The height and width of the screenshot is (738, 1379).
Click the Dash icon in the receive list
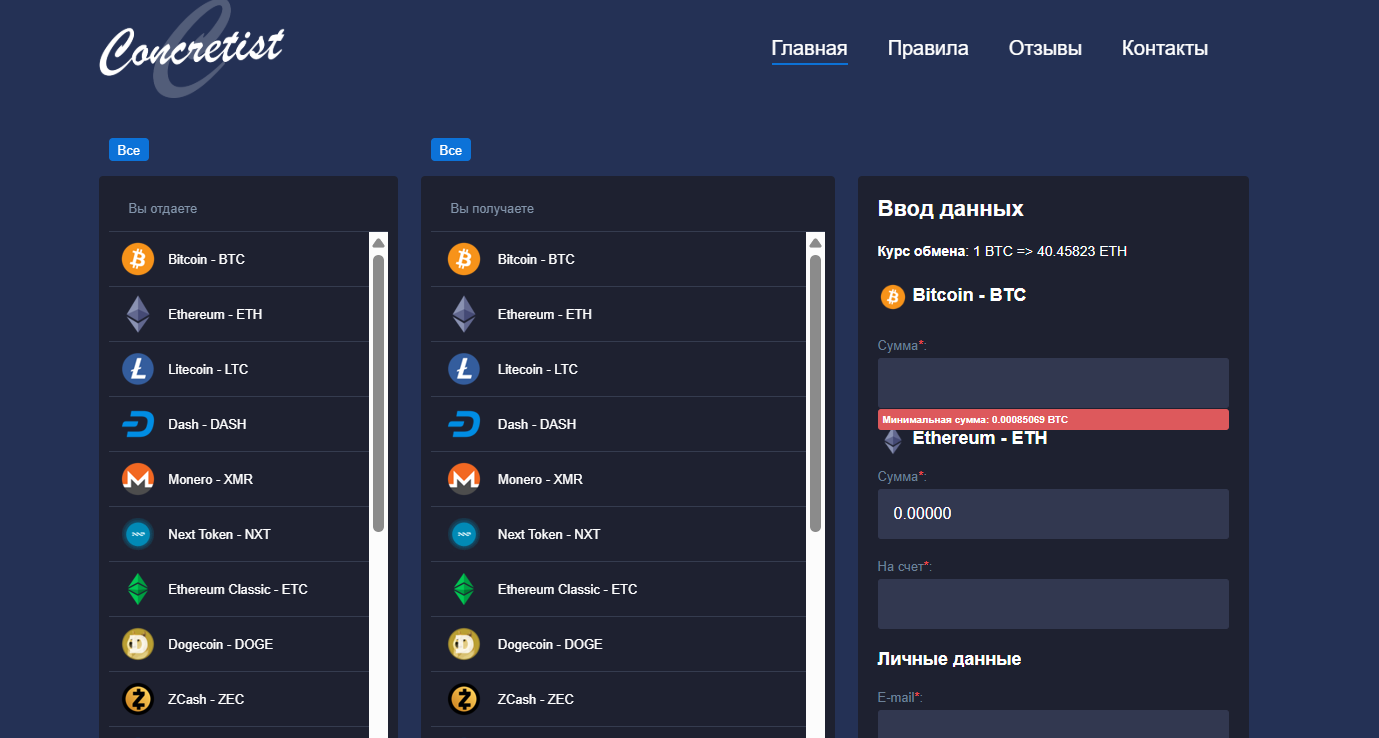pyautogui.click(x=464, y=424)
